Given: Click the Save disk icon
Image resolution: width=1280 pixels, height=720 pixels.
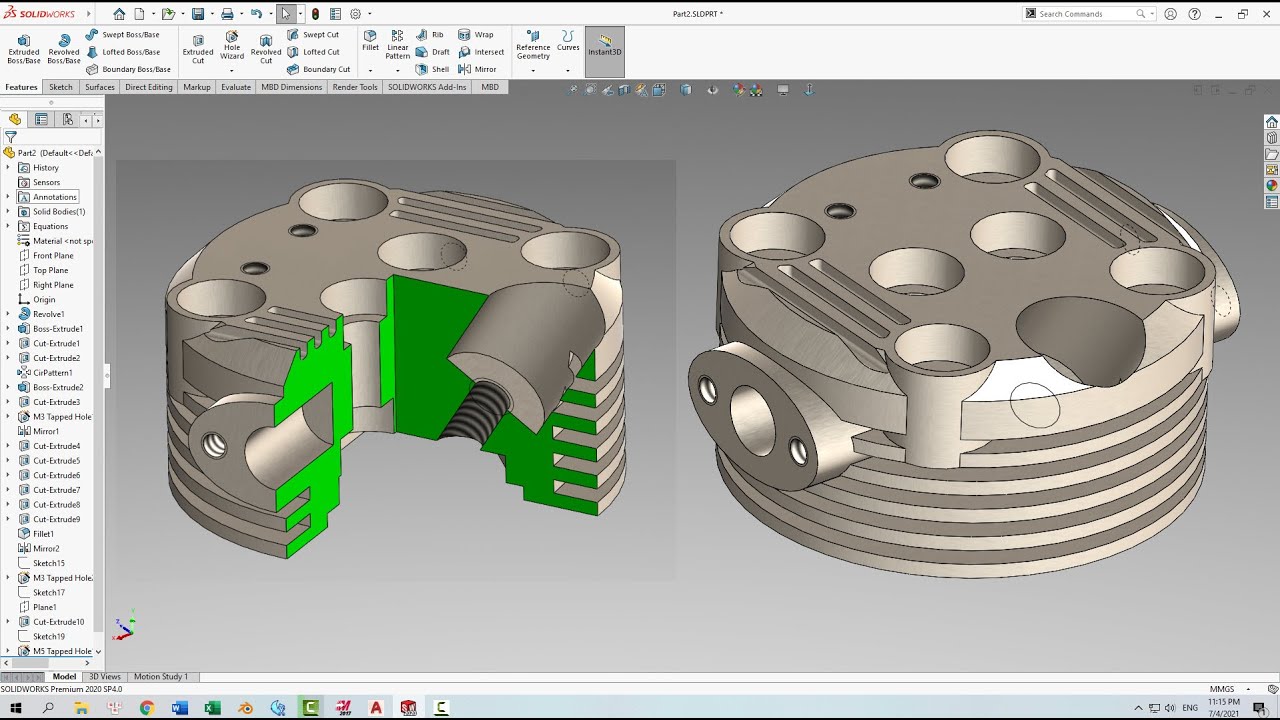Looking at the screenshot, I should pos(198,14).
